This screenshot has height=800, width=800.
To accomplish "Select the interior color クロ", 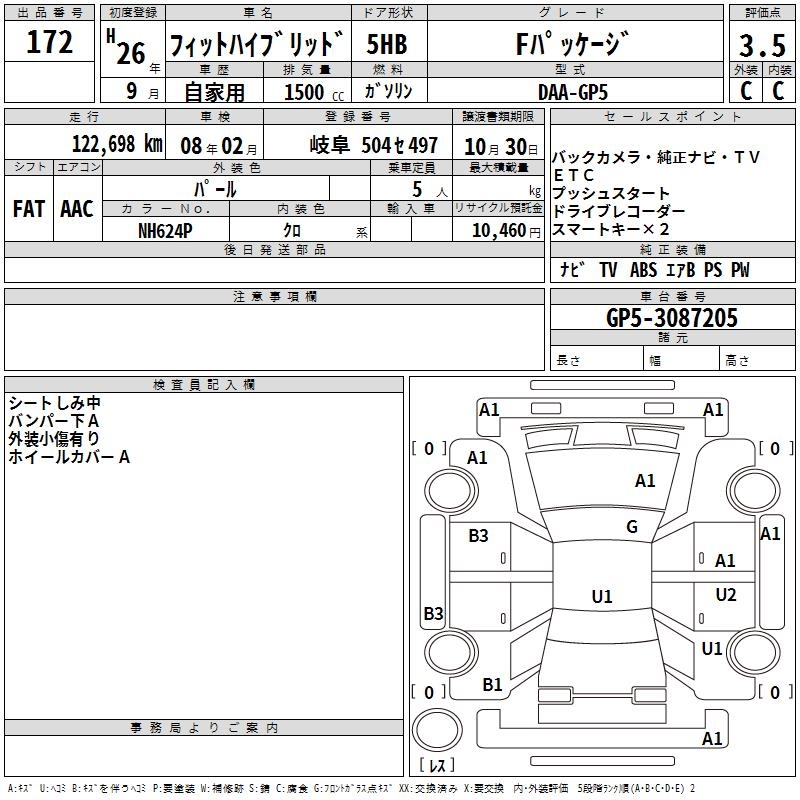I will 292,231.
